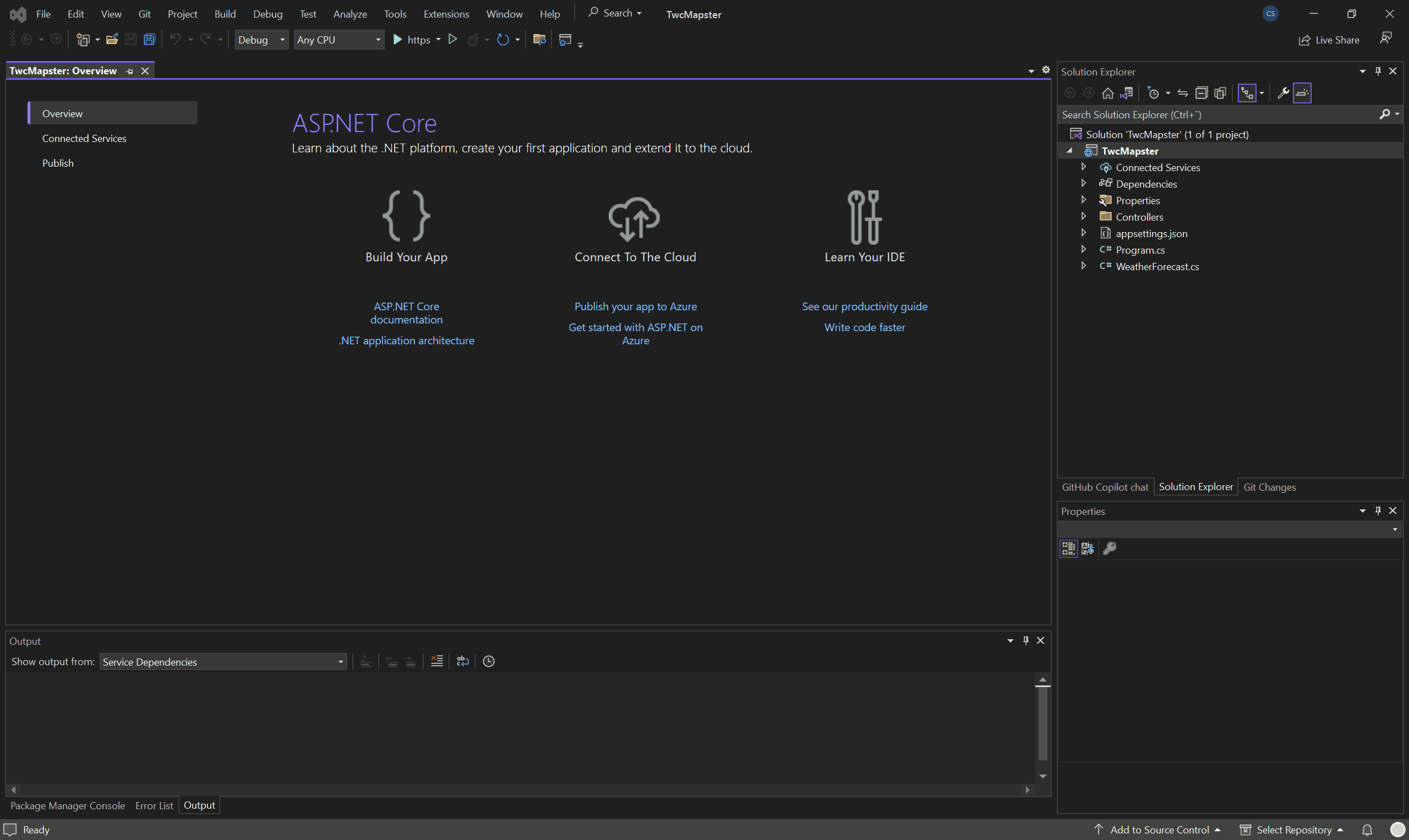Click the New Project toolbar icon
Image resolution: width=1409 pixels, height=840 pixels.
(x=83, y=40)
